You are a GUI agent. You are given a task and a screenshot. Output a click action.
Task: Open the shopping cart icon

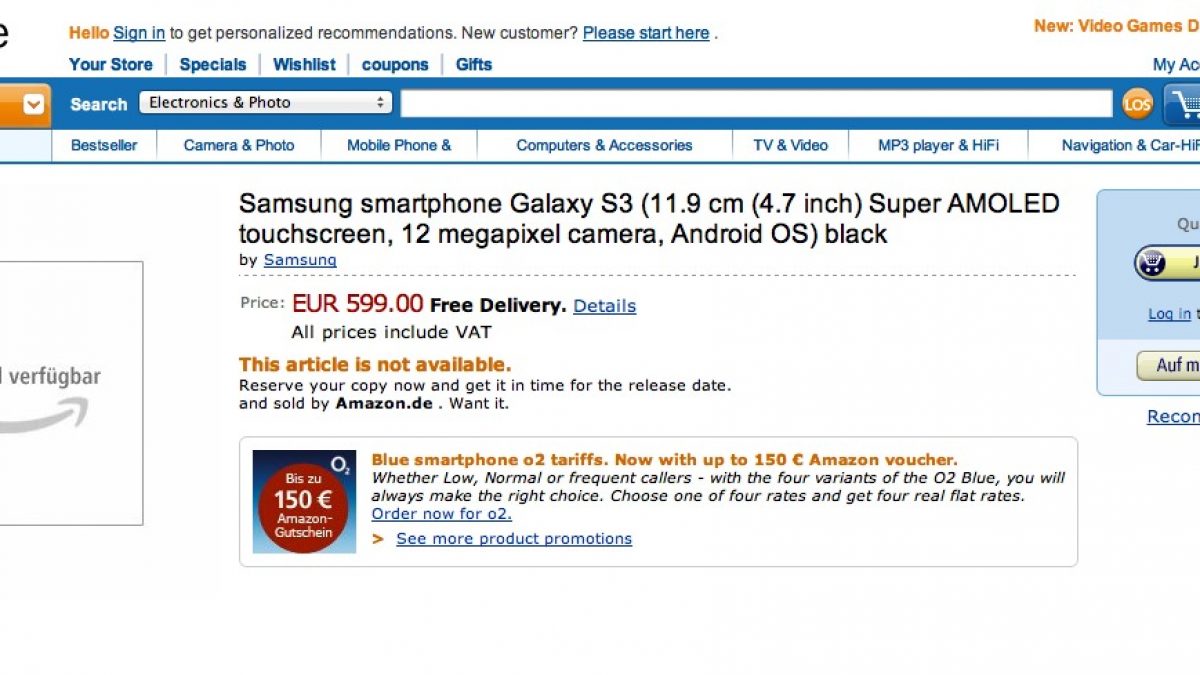point(1184,104)
